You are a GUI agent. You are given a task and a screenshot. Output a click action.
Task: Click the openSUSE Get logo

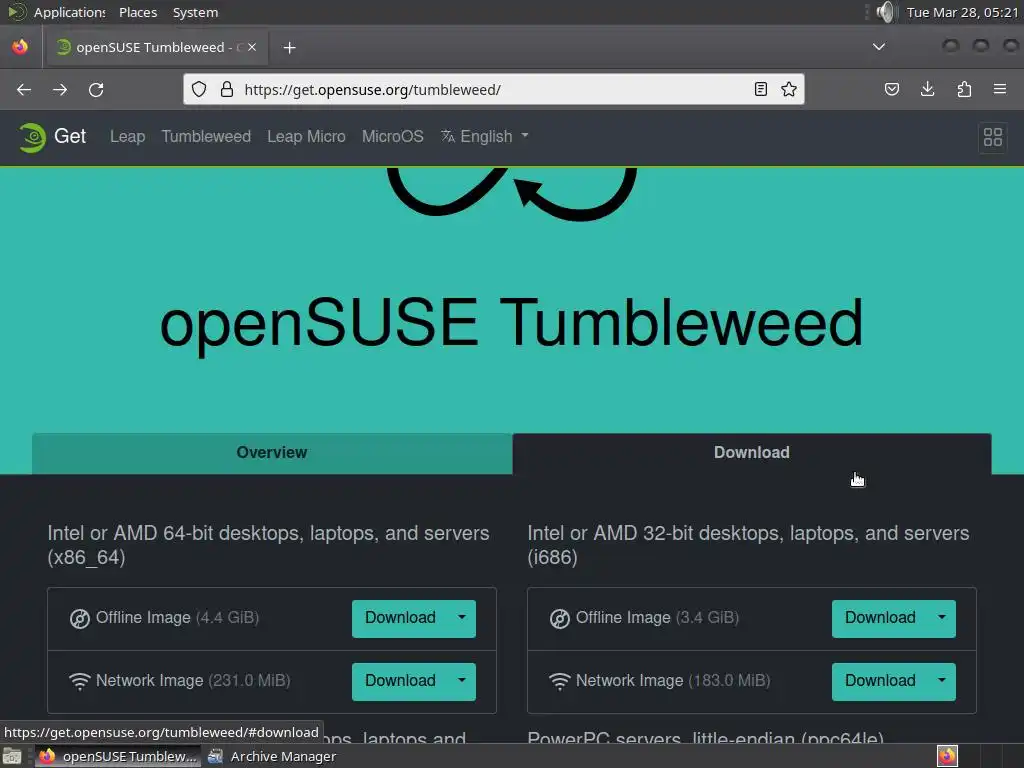pyautogui.click(x=52, y=136)
